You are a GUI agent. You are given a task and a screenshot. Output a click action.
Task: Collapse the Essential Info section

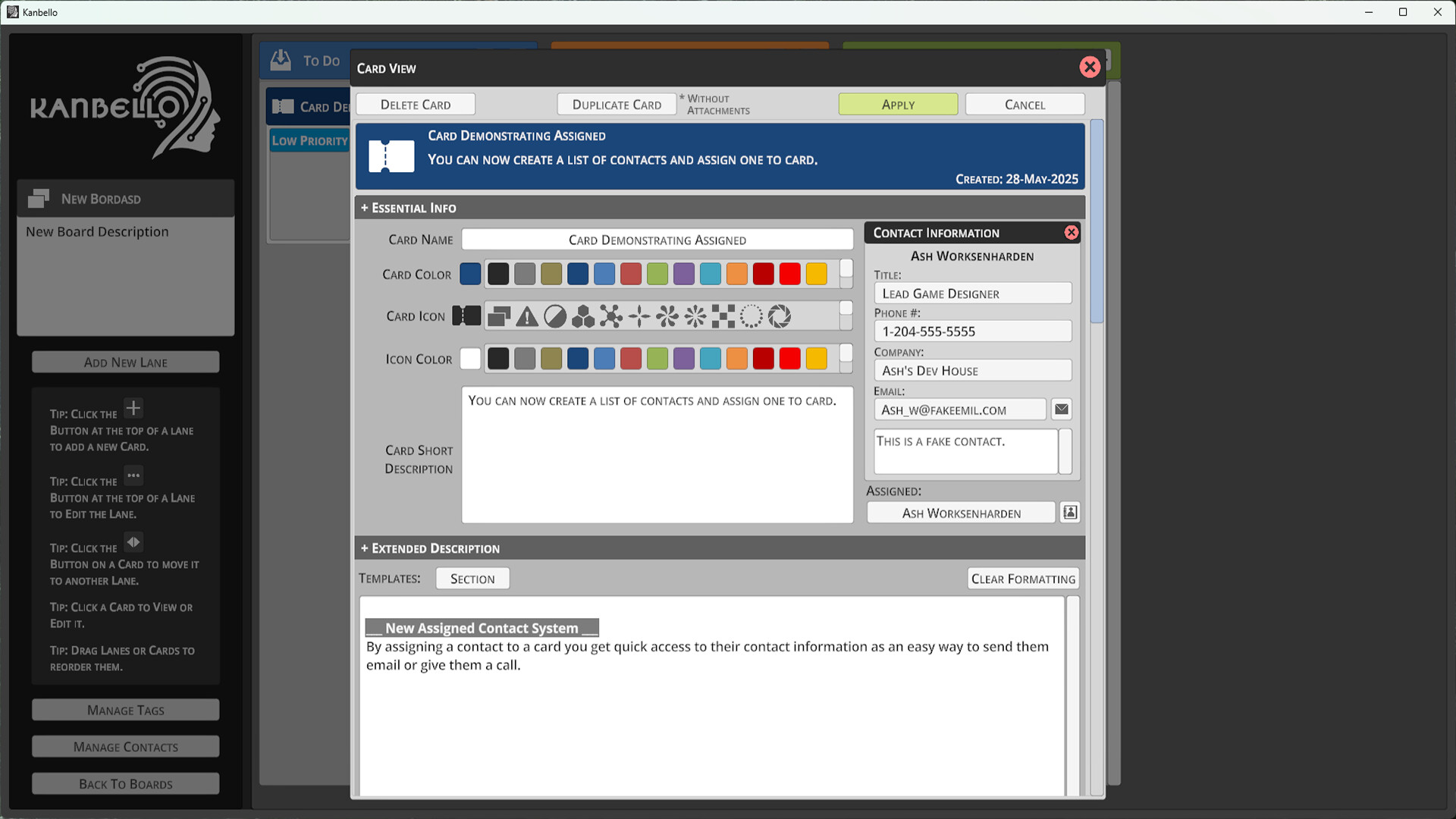(409, 207)
